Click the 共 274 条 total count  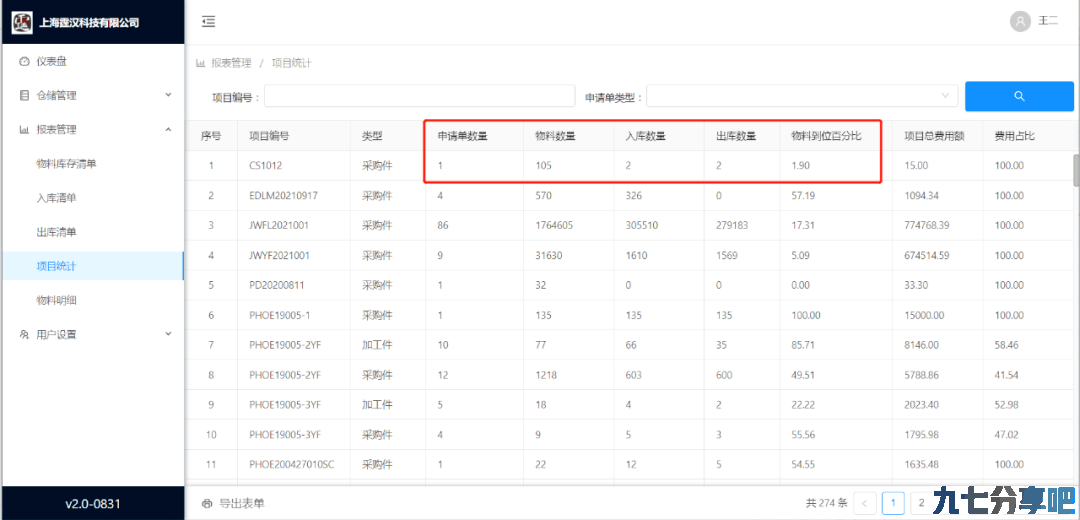click(827, 503)
